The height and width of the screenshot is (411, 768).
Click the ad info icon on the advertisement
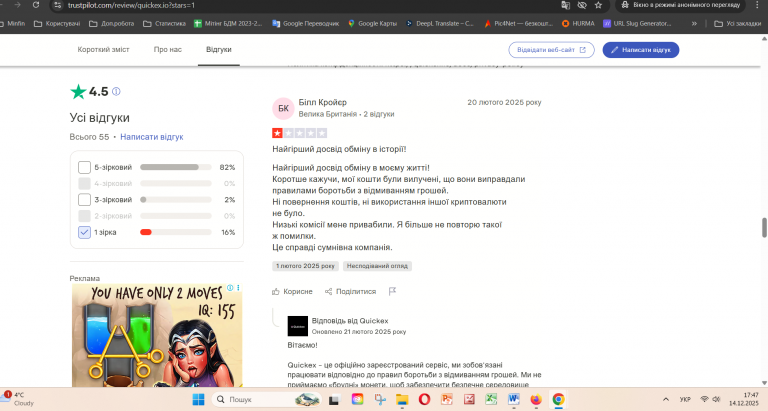[x=230, y=288]
